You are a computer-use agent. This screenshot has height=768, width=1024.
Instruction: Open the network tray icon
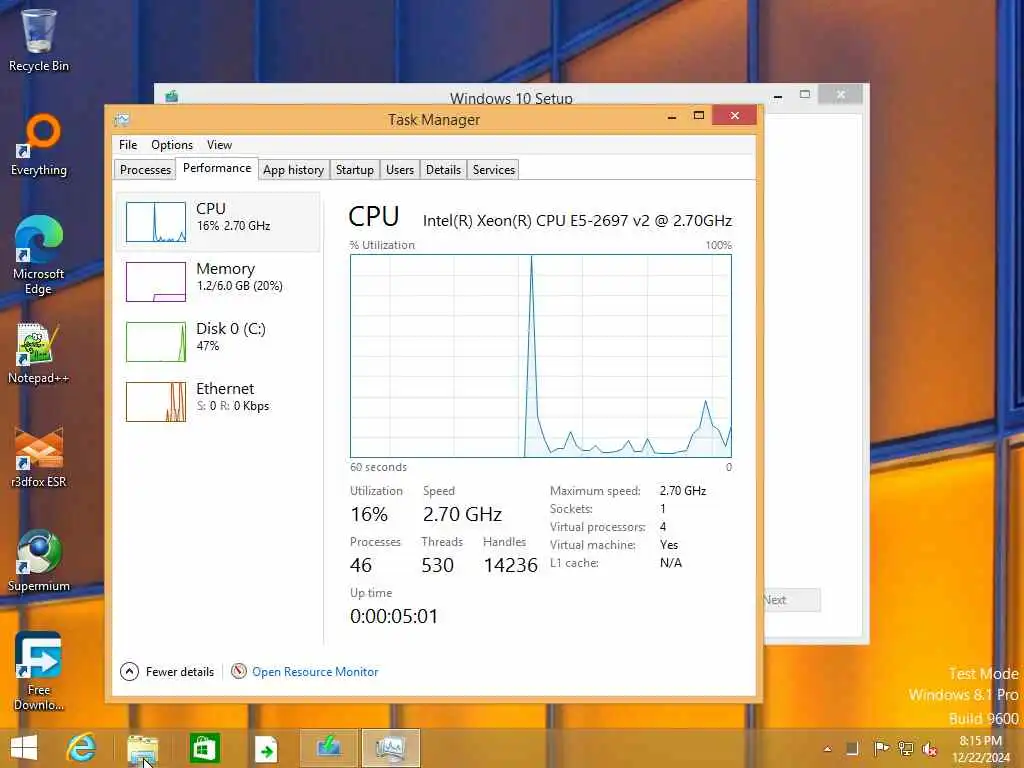[905, 748]
